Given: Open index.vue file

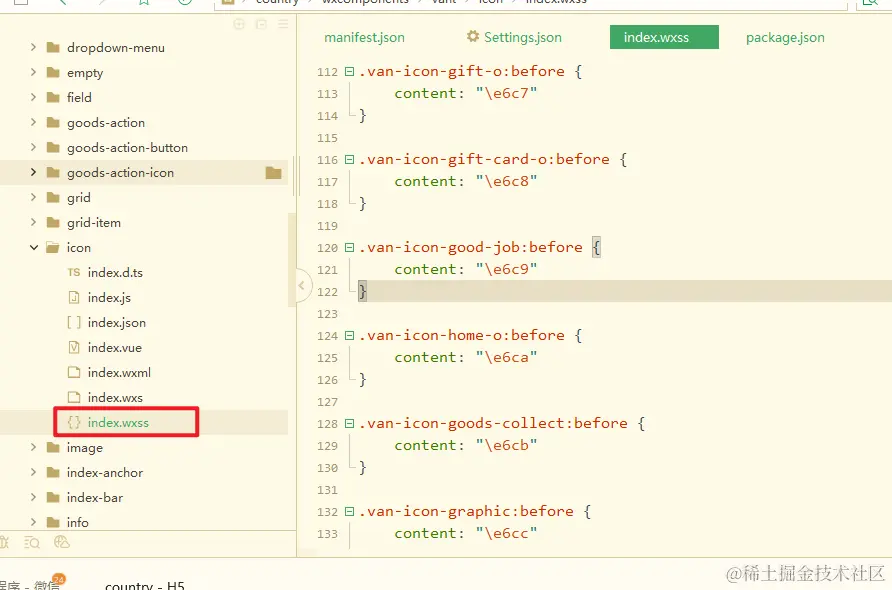Looking at the screenshot, I should pyautogui.click(x=114, y=348).
